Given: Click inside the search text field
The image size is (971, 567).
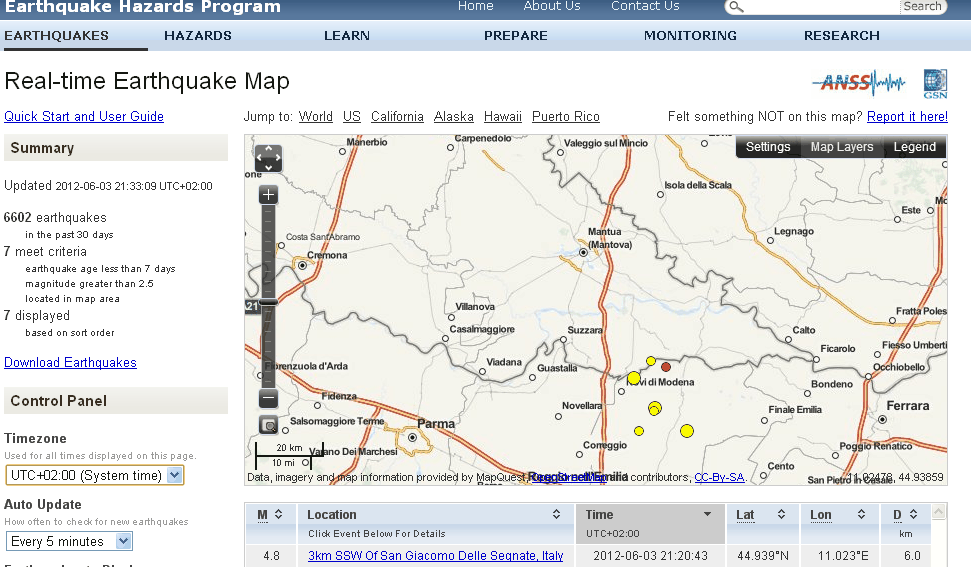Looking at the screenshot, I should tap(820, 7).
